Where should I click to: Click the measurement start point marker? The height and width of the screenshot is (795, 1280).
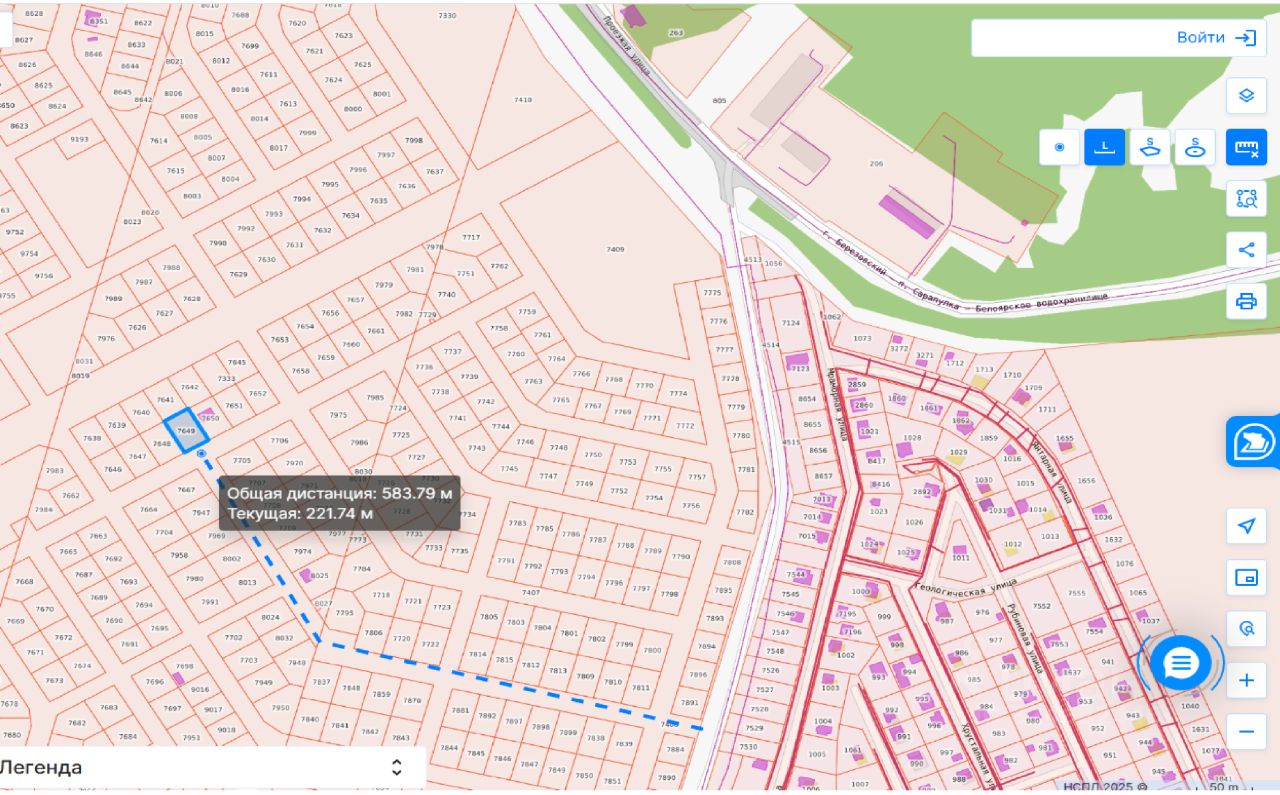(201, 454)
